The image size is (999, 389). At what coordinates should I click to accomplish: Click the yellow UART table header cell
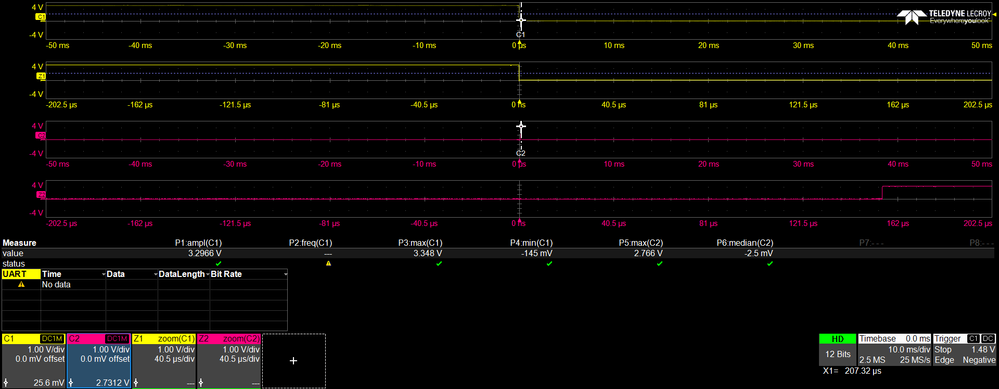click(21, 274)
